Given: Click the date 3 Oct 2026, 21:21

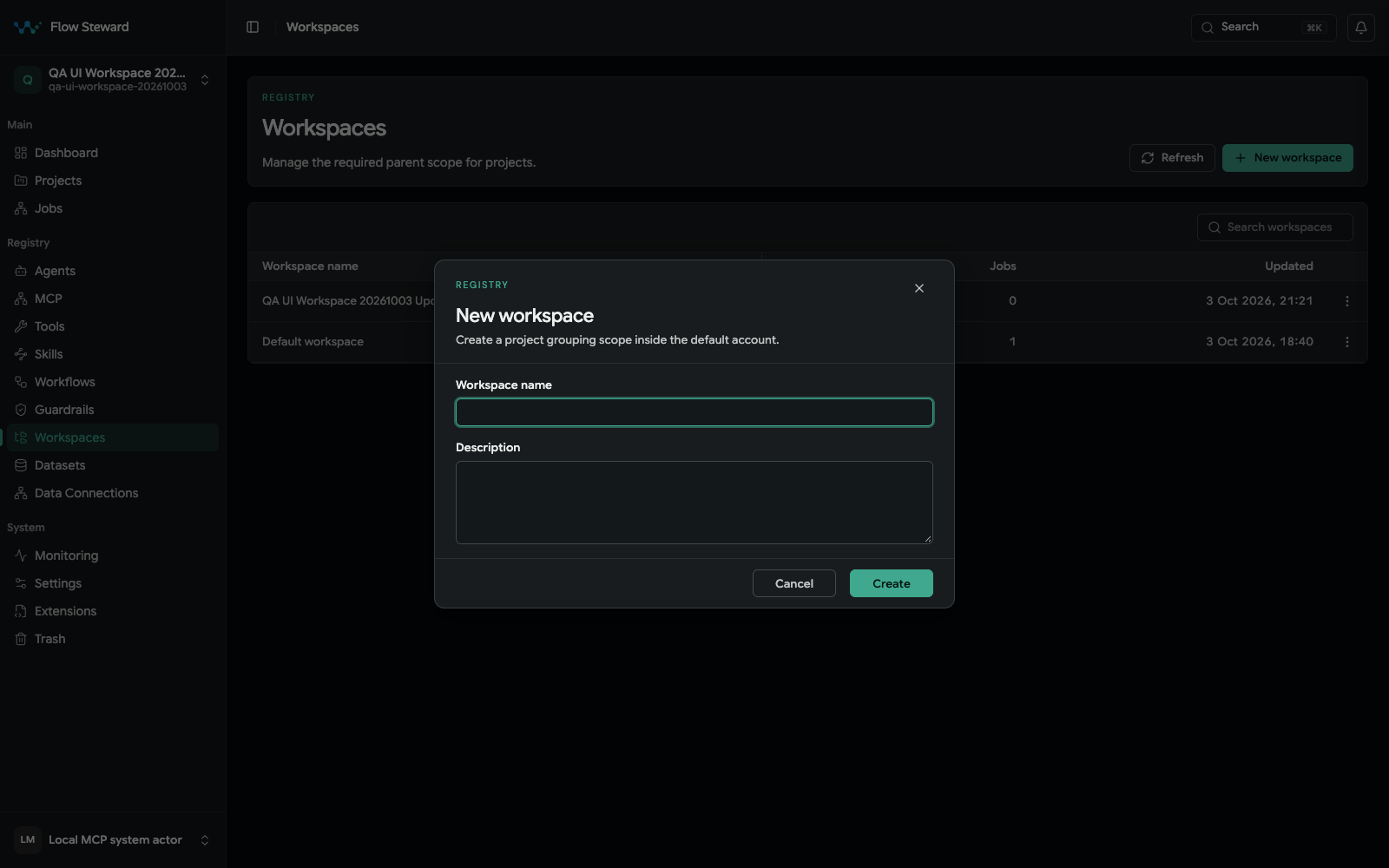Looking at the screenshot, I should (x=1260, y=301).
